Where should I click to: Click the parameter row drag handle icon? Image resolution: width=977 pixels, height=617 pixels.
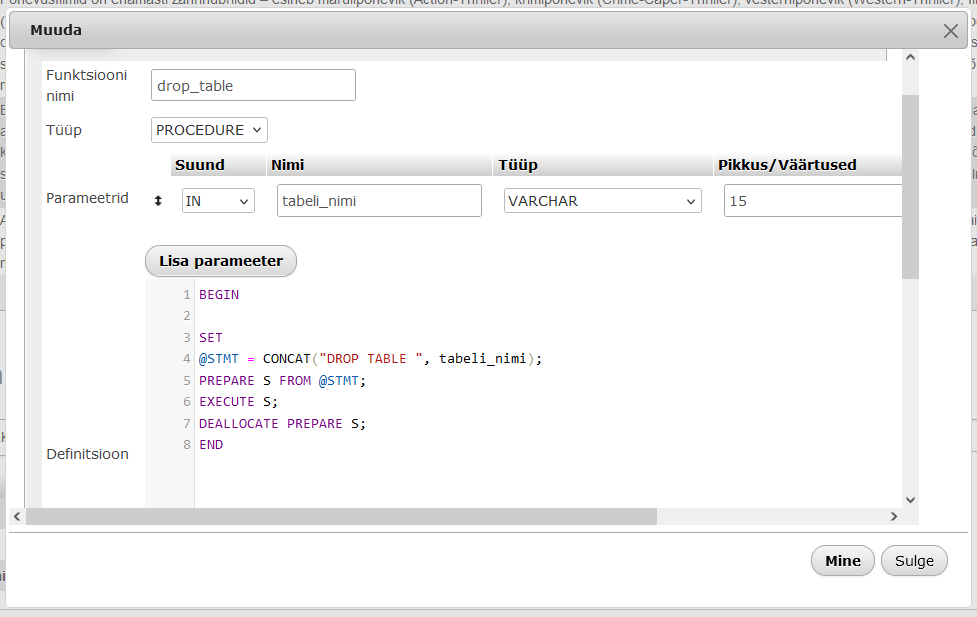(x=157, y=201)
